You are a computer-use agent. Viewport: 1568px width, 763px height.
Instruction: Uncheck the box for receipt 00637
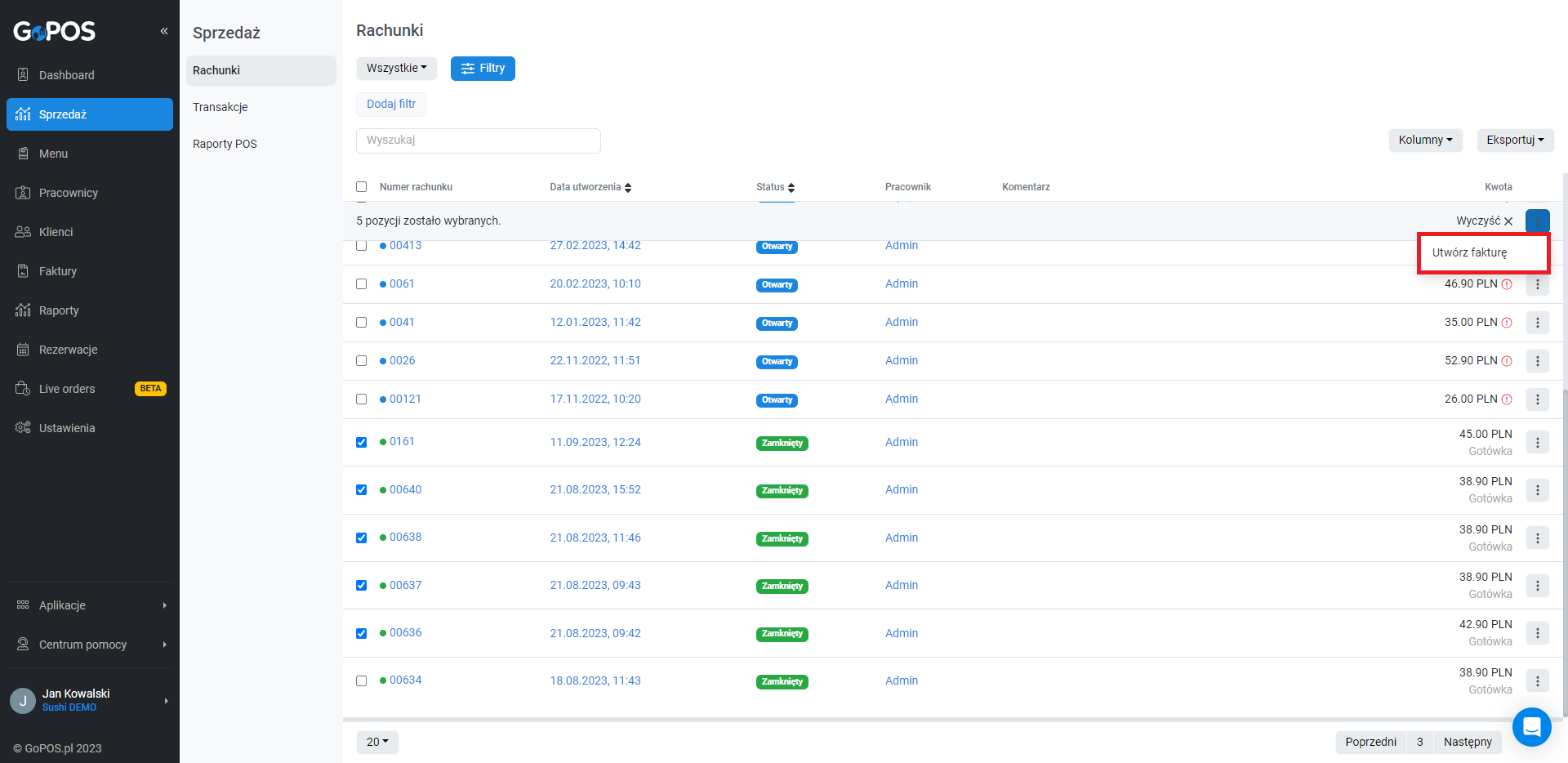click(x=362, y=586)
